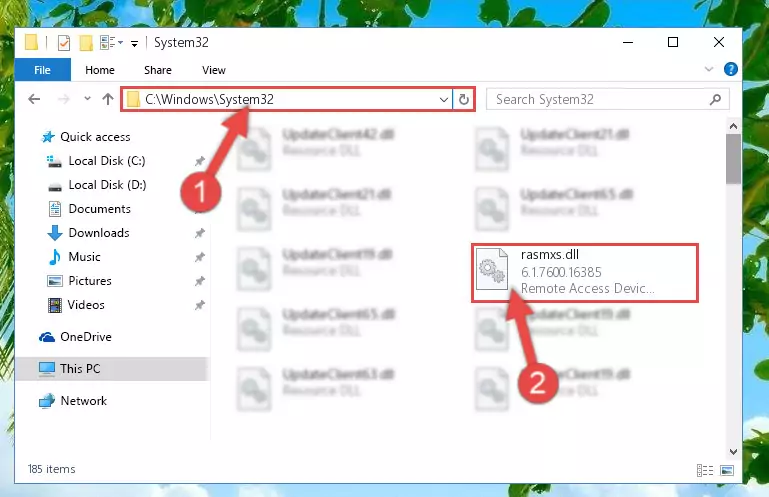The width and height of the screenshot is (769, 497).
Task: Click the OneDrive cloud icon
Action: pos(47,337)
